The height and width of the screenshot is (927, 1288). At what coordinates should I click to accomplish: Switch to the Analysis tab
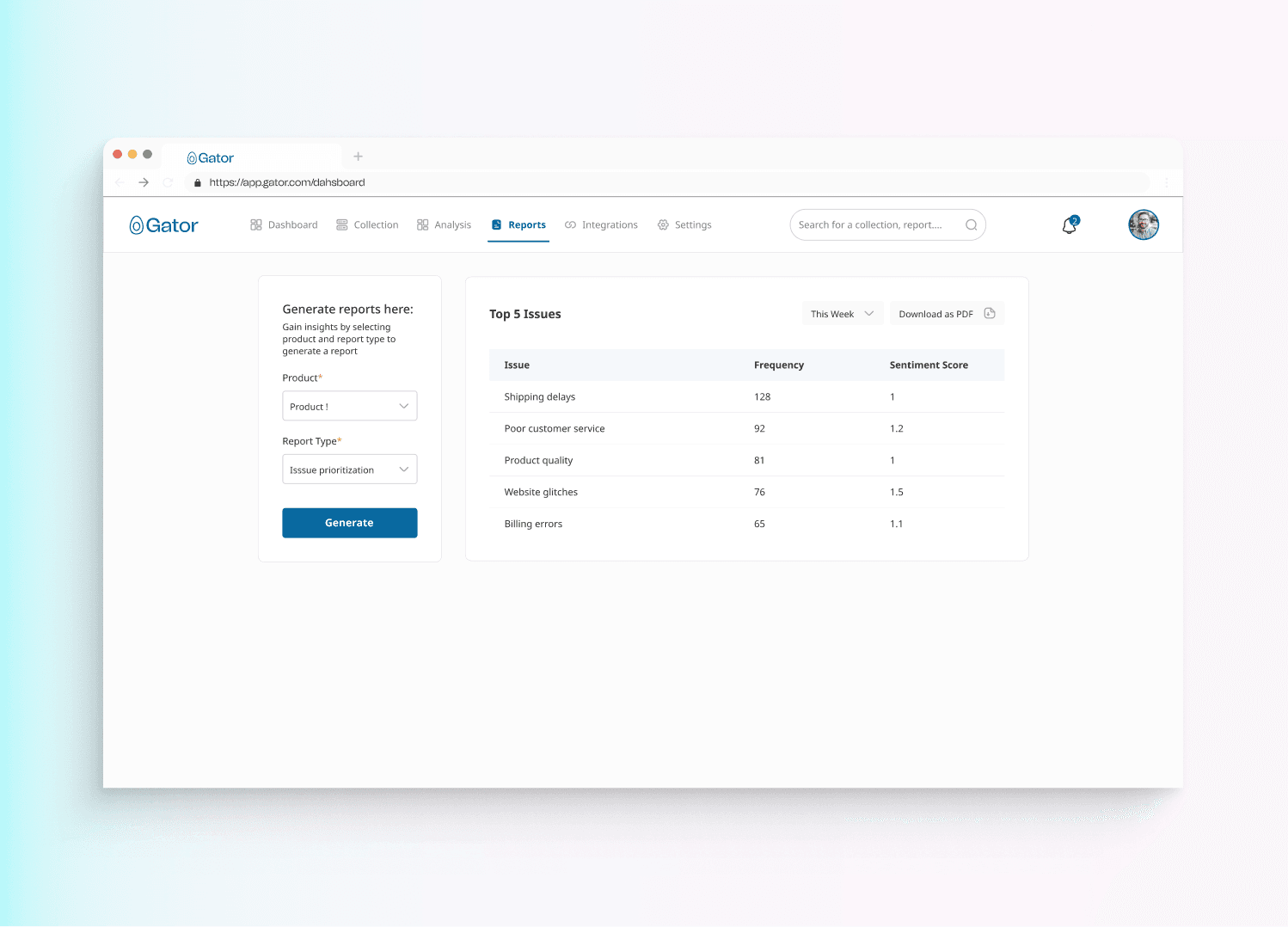click(444, 225)
